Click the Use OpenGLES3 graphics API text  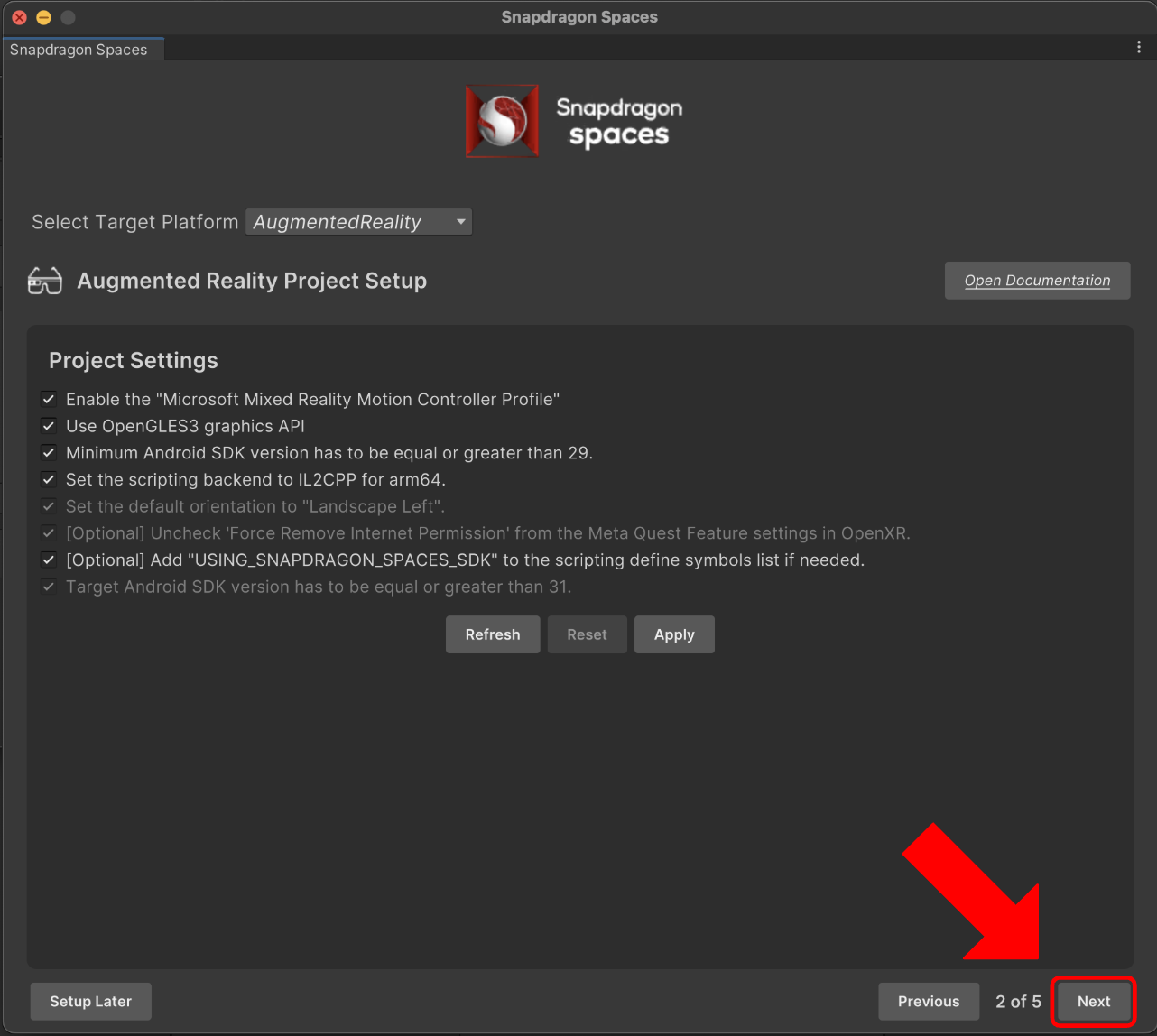click(185, 426)
